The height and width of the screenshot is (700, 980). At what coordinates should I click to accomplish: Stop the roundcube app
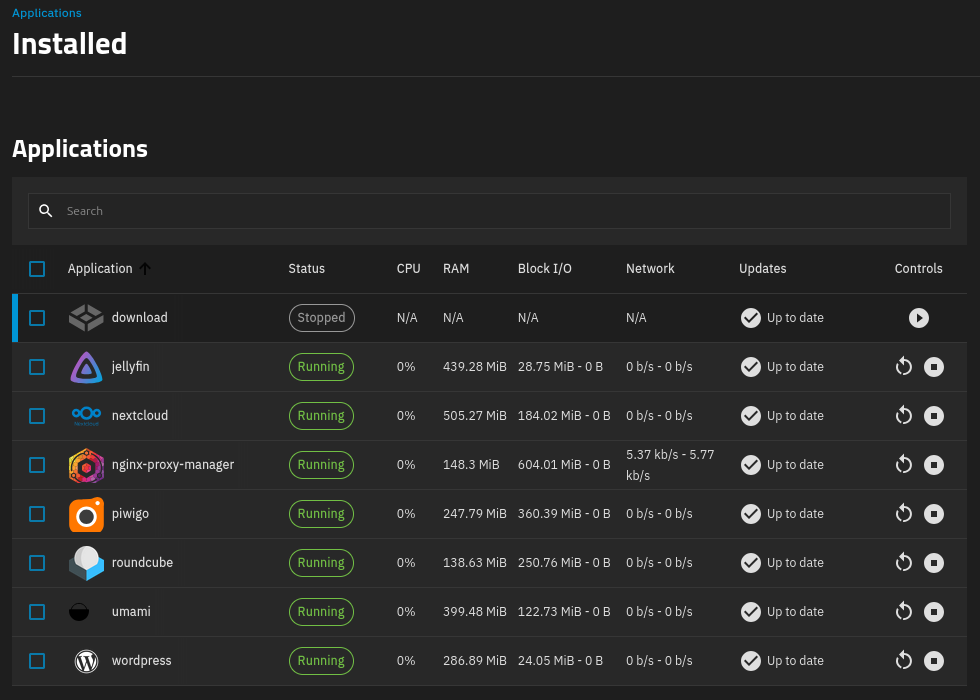[933, 562]
